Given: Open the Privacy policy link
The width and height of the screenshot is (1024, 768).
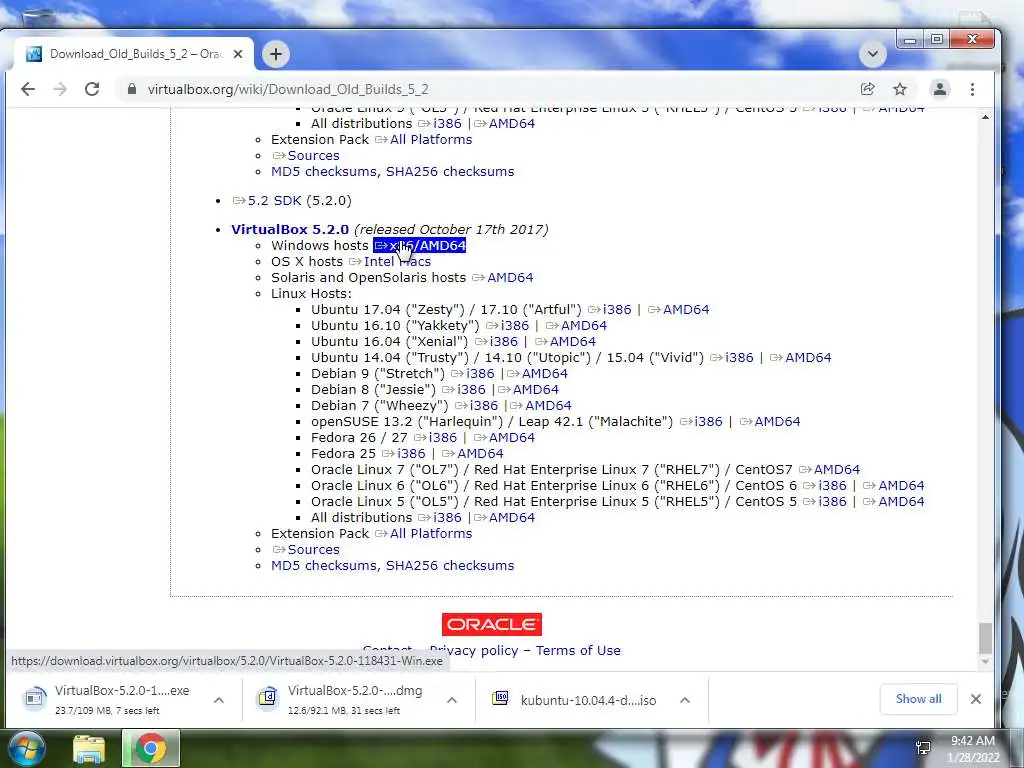Looking at the screenshot, I should pos(473,650).
